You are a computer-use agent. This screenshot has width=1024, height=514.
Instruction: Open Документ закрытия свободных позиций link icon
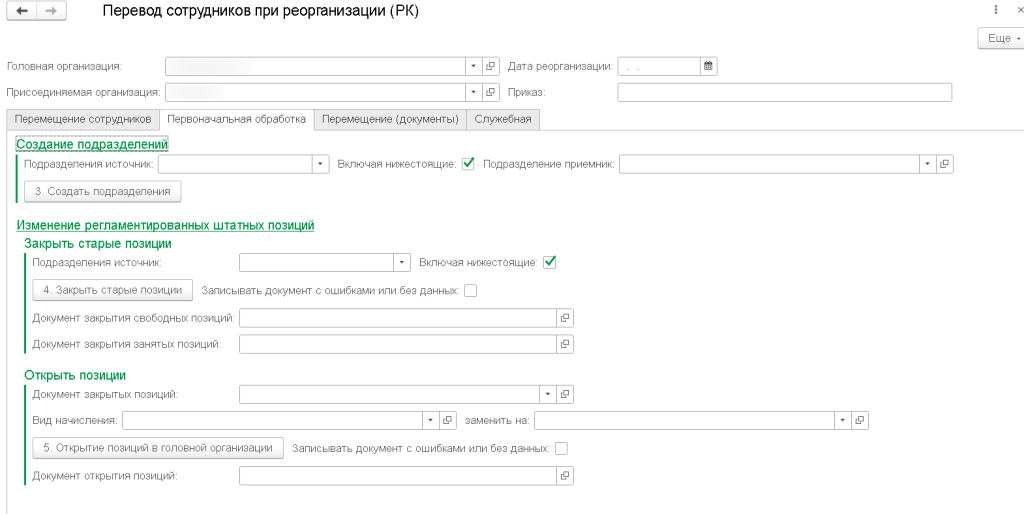coord(564,318)
